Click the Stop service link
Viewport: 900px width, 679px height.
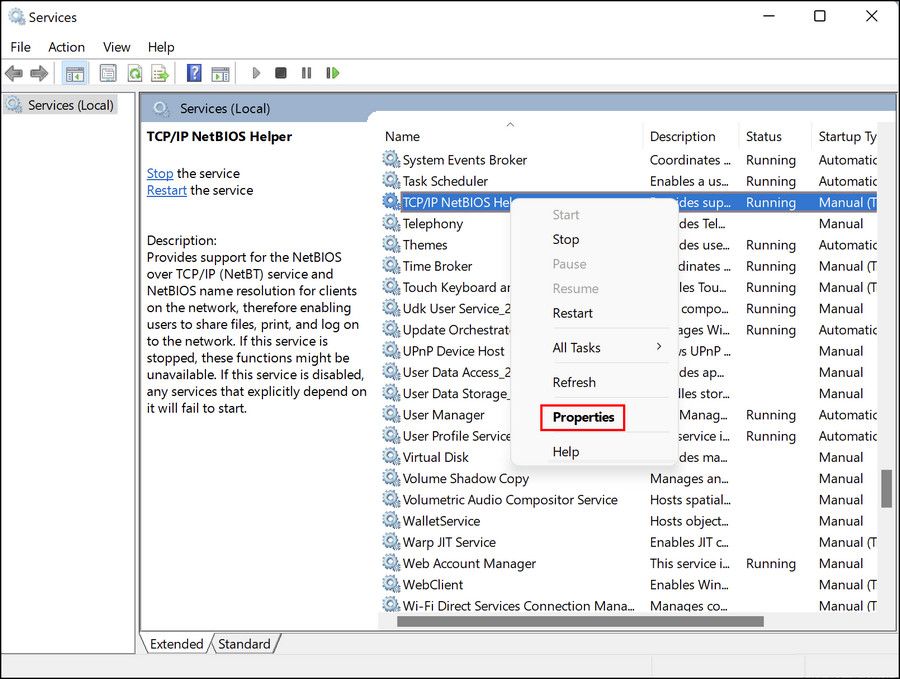[x=159, y=173]
